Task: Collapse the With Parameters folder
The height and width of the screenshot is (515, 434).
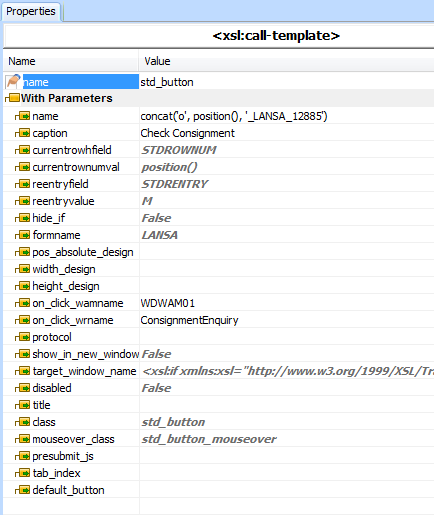Action: point(13,98)
